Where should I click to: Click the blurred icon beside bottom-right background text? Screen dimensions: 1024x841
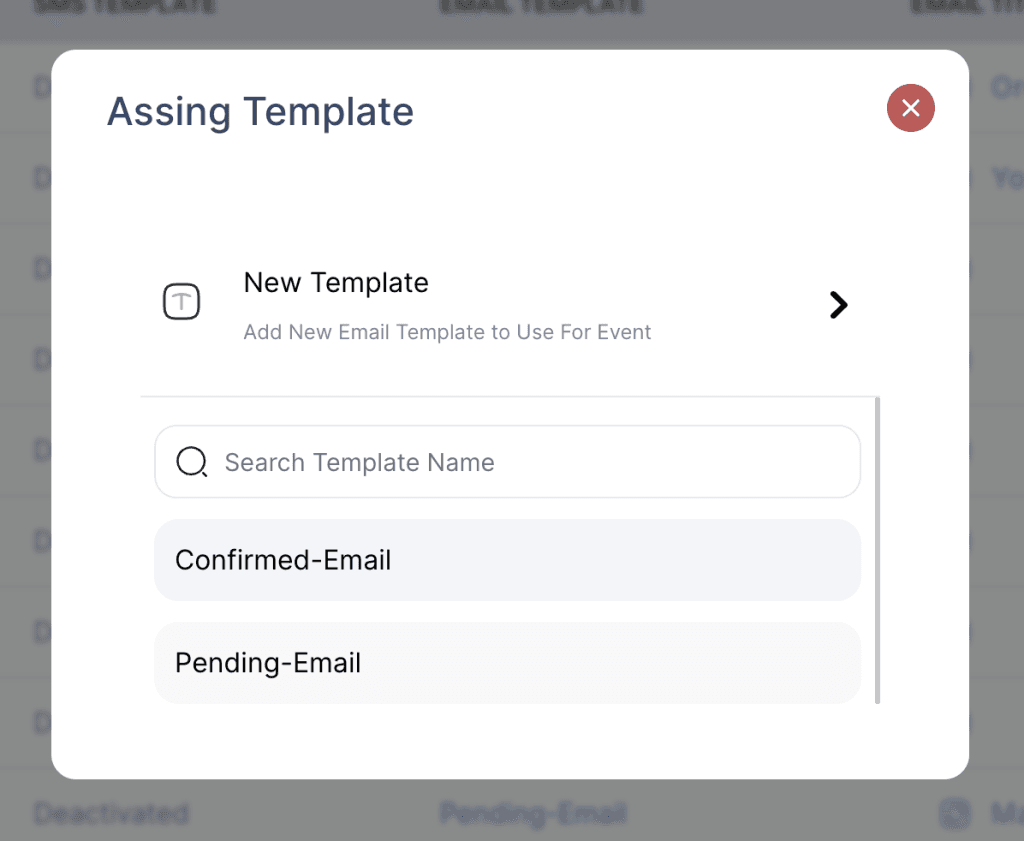click(955, 813)
